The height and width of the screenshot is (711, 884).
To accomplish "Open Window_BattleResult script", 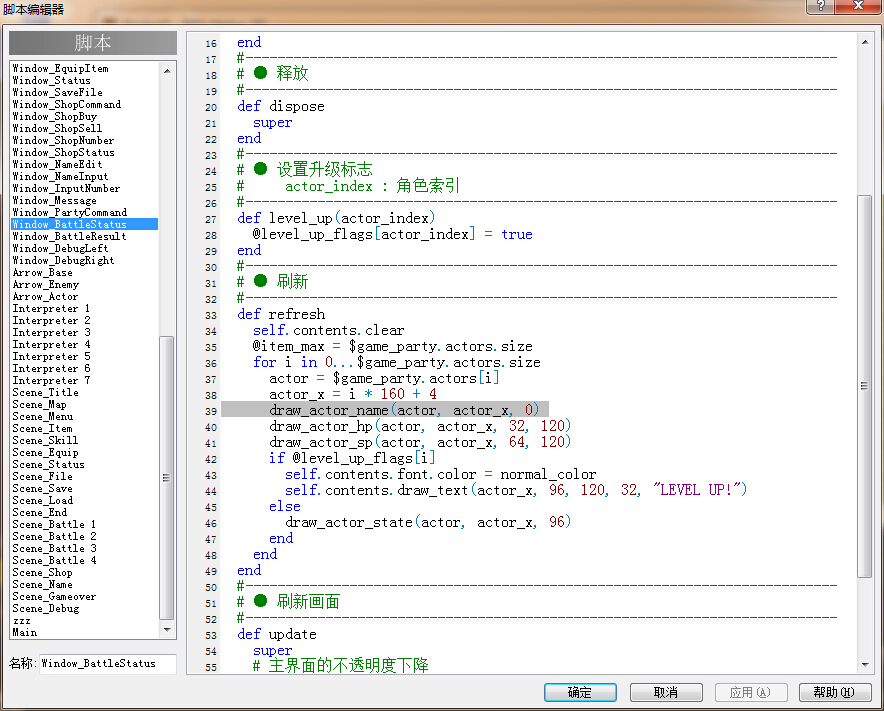I will tap(69, 236).
